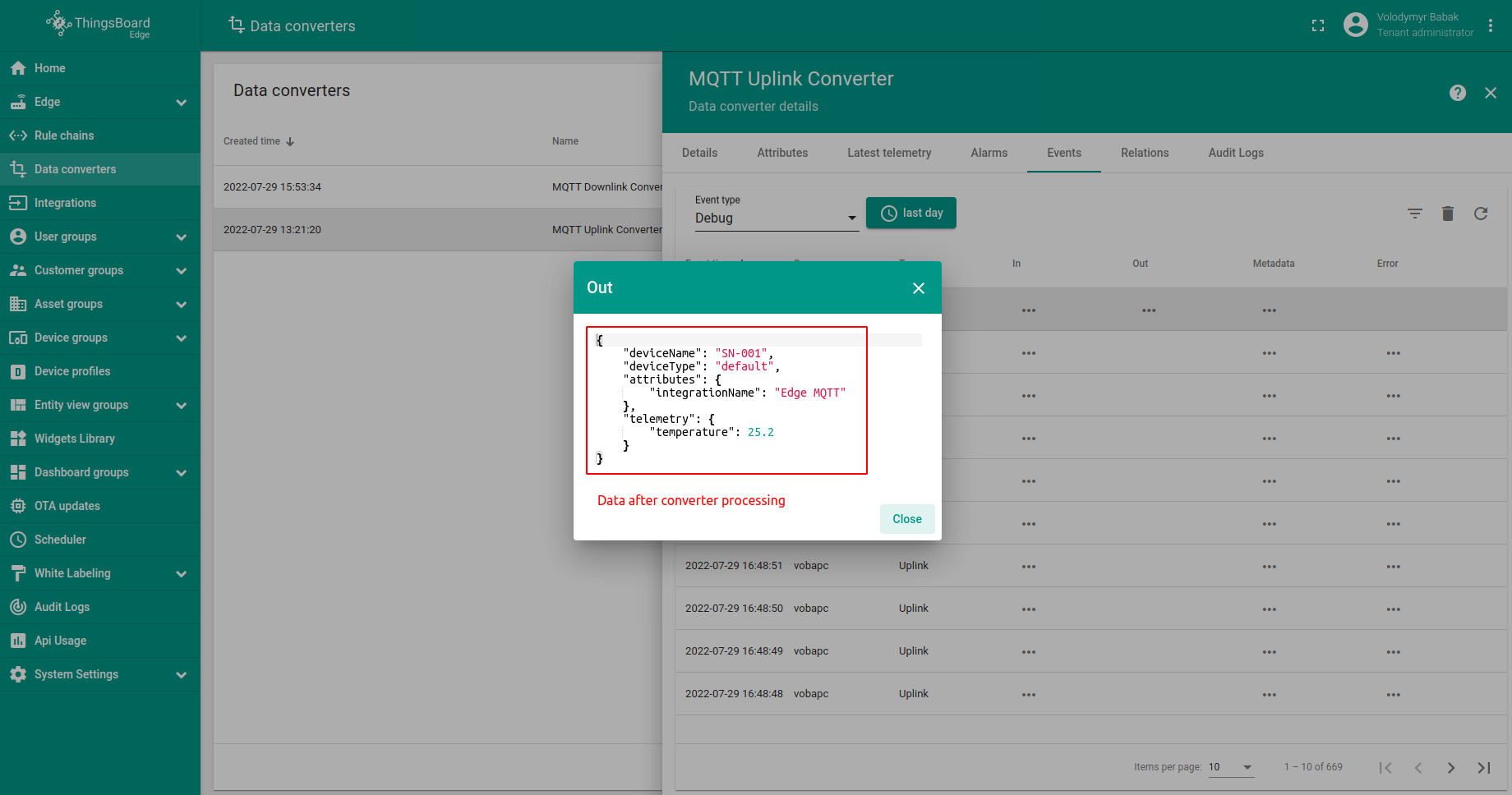Expand Device groups menu

(182, 338)
